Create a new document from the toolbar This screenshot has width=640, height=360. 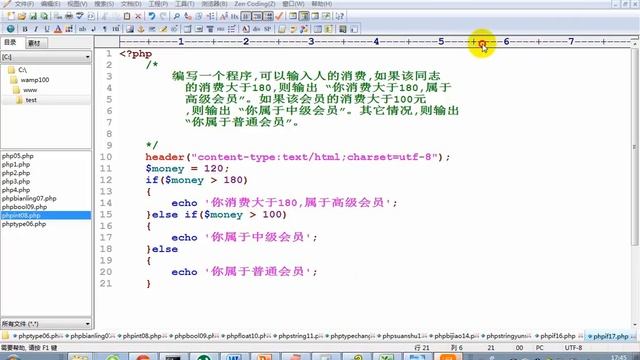11,16
